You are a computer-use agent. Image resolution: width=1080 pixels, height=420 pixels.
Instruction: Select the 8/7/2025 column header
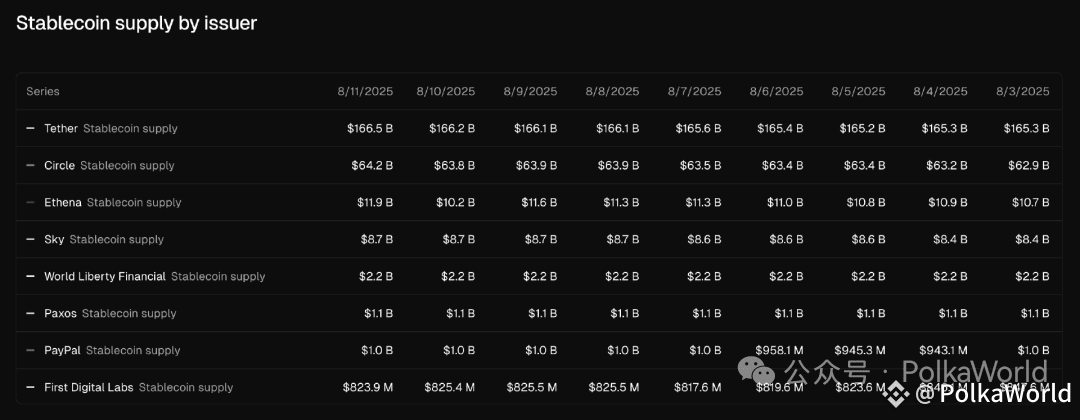click(x=694, y=92)
